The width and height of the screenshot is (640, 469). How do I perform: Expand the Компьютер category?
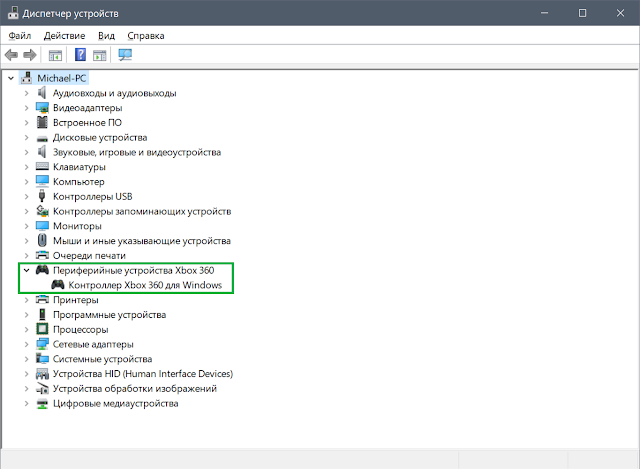[x=27, y=182]
